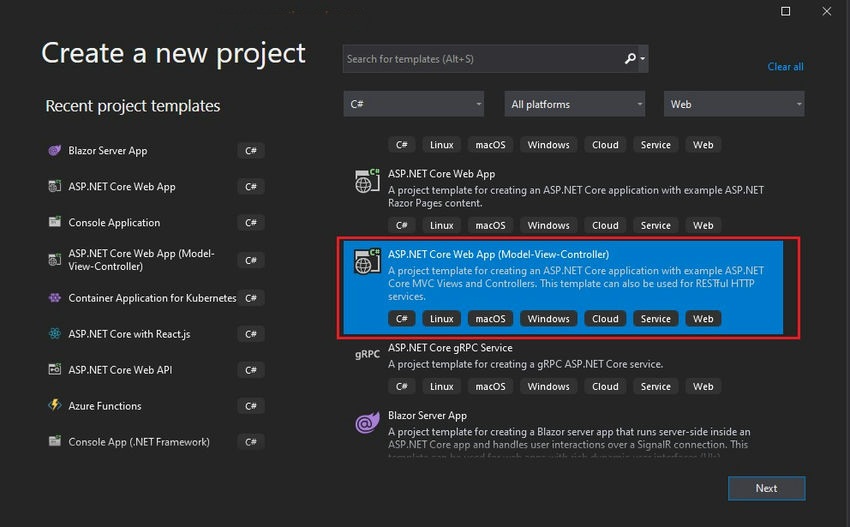
Task: Select Blazor Server App title in template list
Action: coord(427,415)
